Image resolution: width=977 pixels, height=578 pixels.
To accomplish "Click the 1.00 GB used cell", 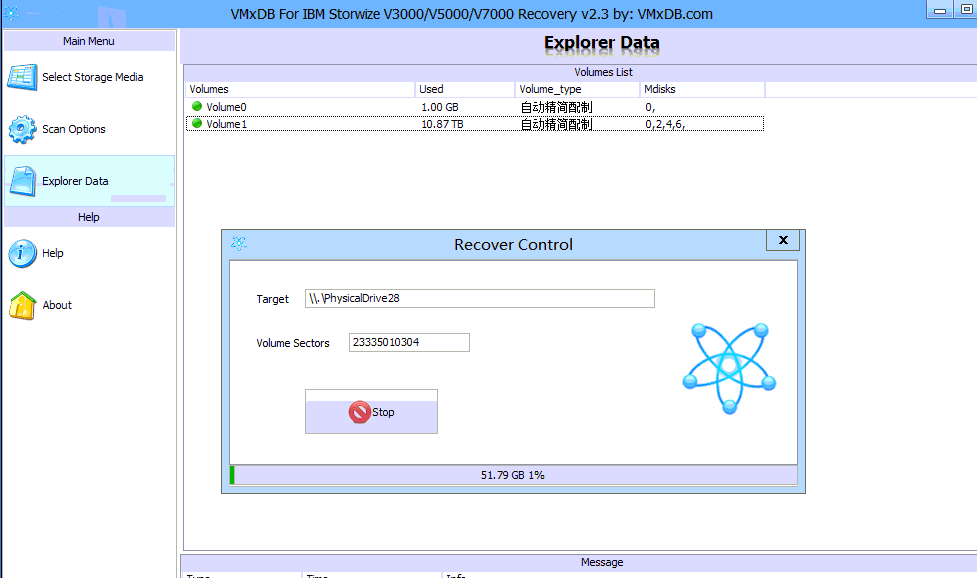I will (x=440, y=107).
